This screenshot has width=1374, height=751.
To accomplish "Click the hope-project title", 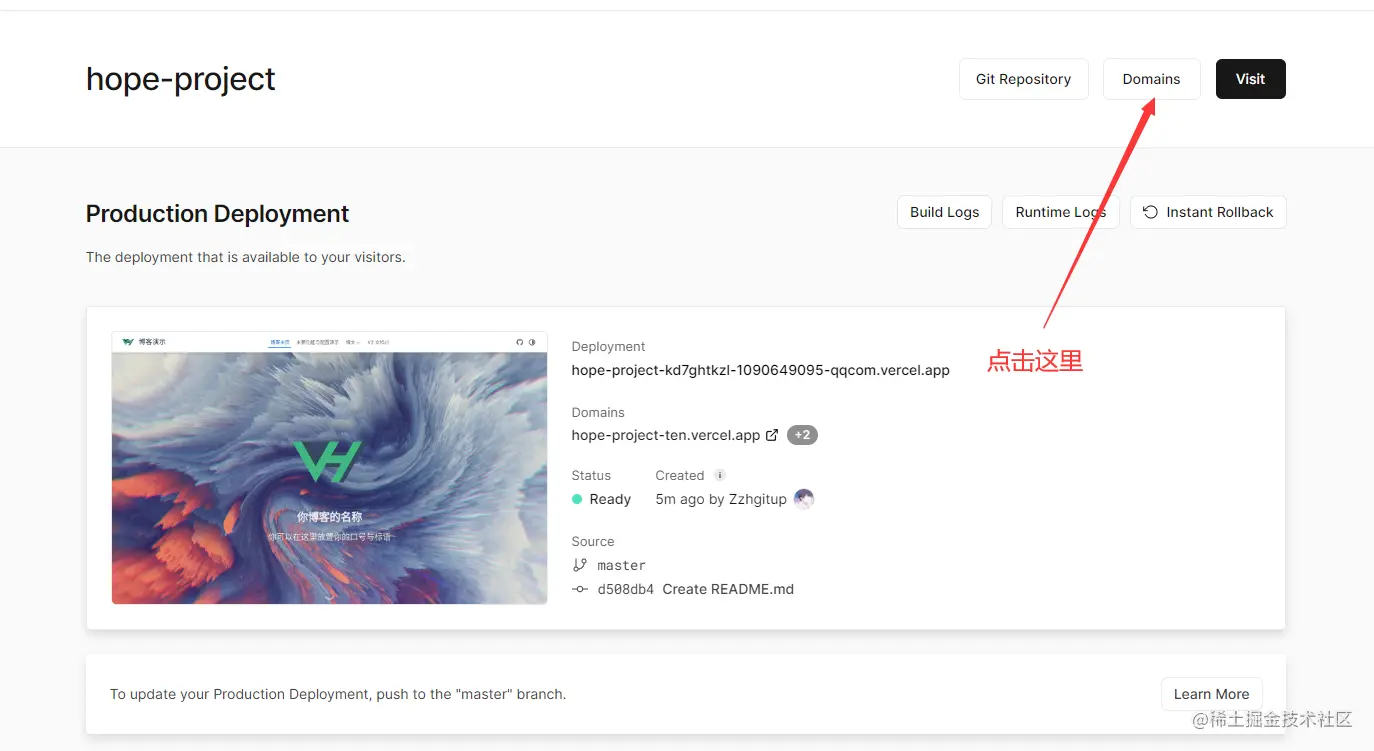I will (181, 79).
